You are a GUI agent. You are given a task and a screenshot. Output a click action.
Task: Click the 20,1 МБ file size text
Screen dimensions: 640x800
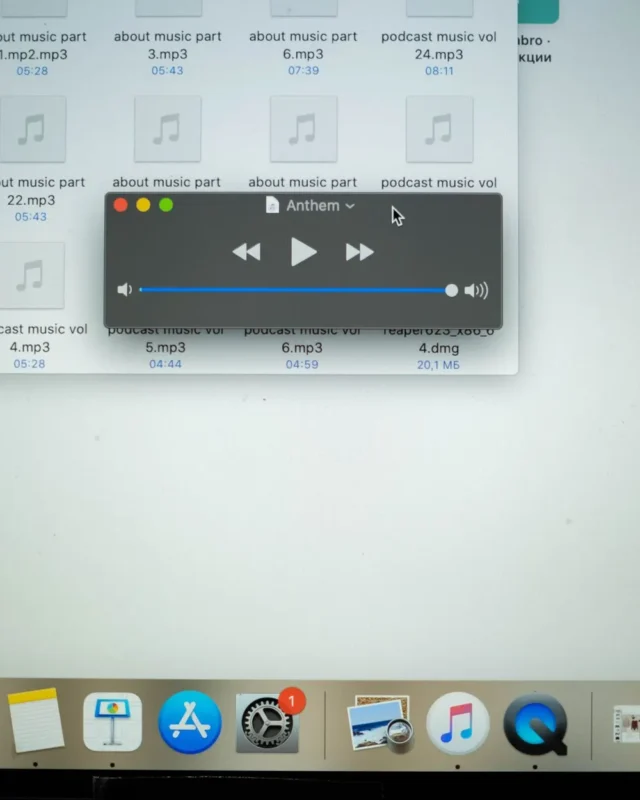point(438,365)
